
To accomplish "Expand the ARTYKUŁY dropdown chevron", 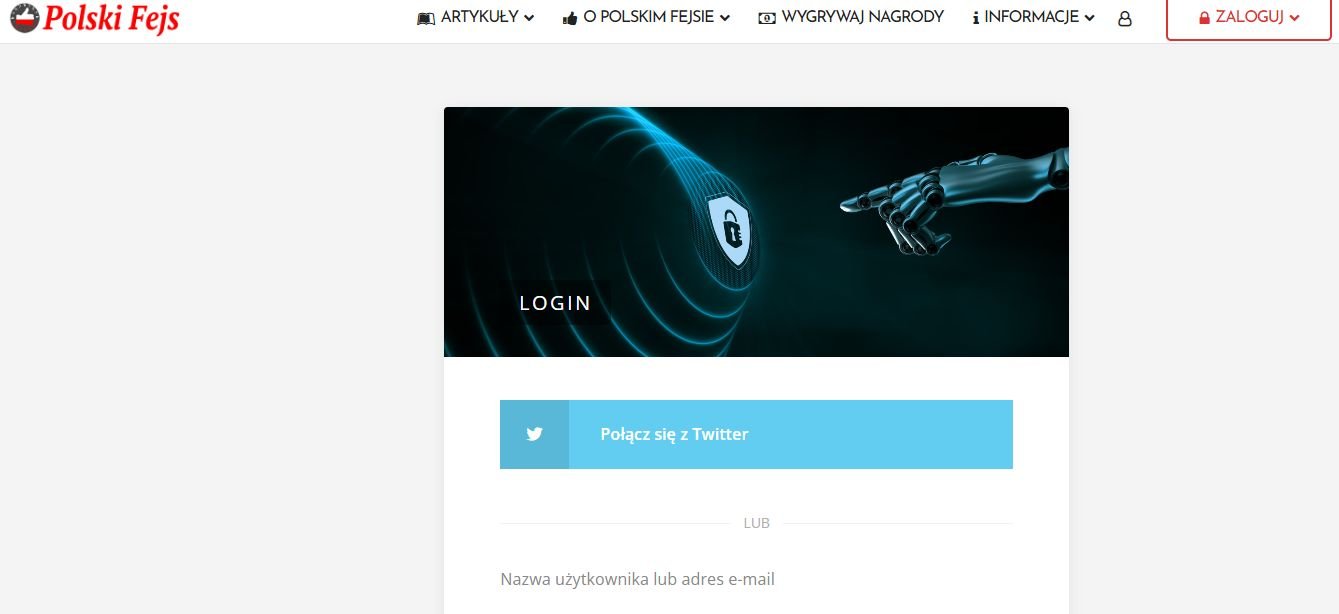I will pos(529,18).
